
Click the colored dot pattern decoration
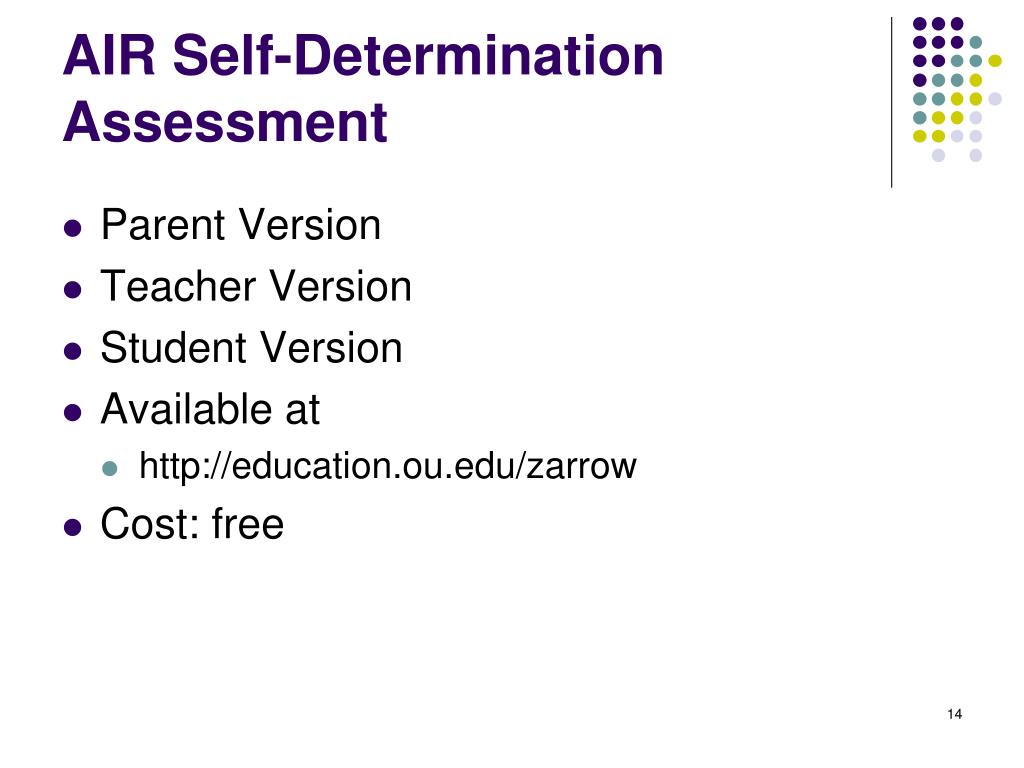click(x=957, y=89)
